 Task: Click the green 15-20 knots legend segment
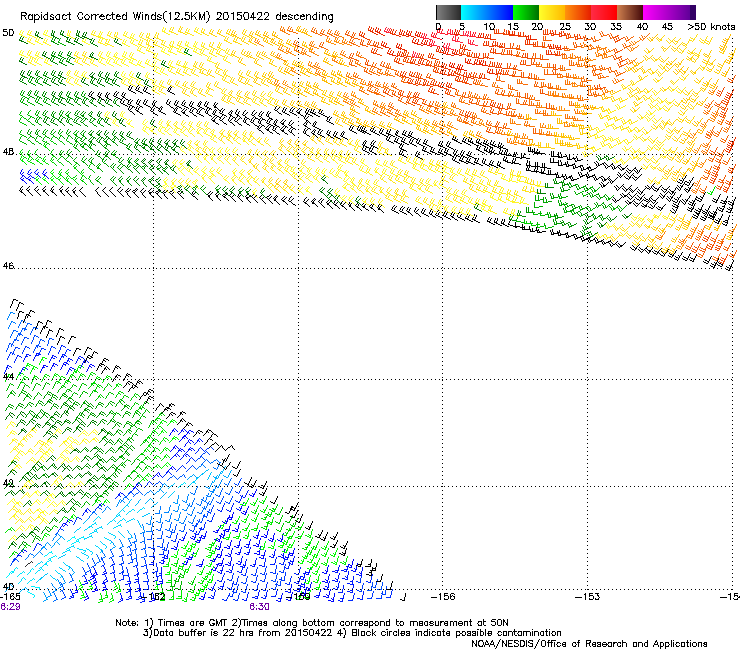[x=526, y=12]
